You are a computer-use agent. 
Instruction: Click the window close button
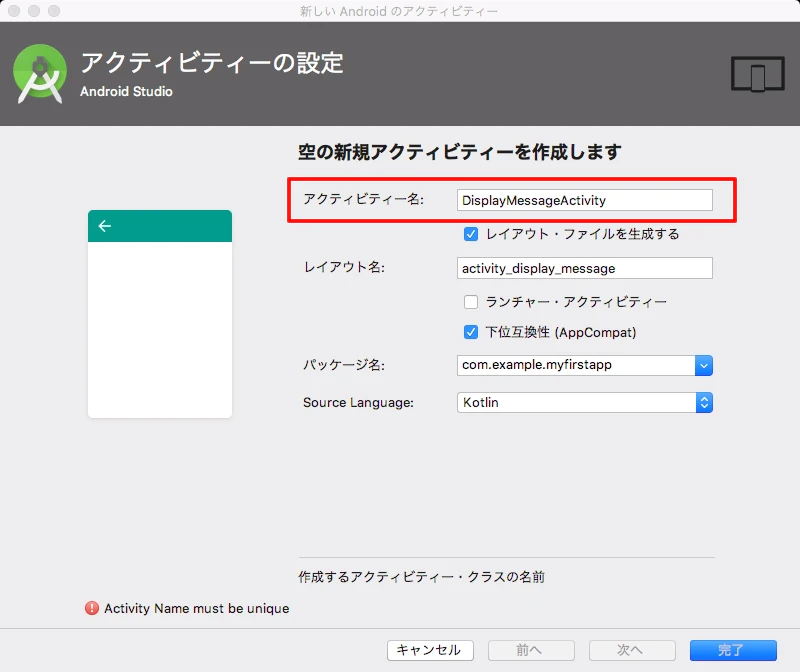coord(14,11)
